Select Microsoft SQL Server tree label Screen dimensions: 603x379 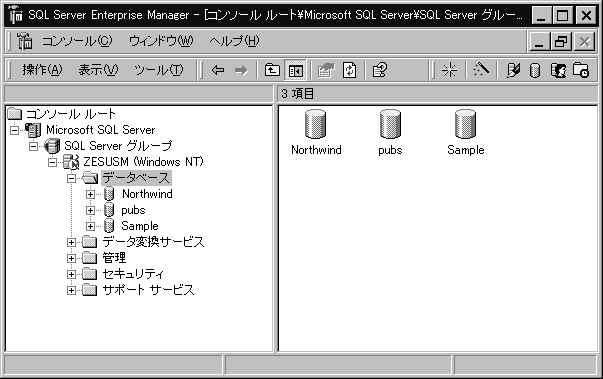click(x=101, y=130)
